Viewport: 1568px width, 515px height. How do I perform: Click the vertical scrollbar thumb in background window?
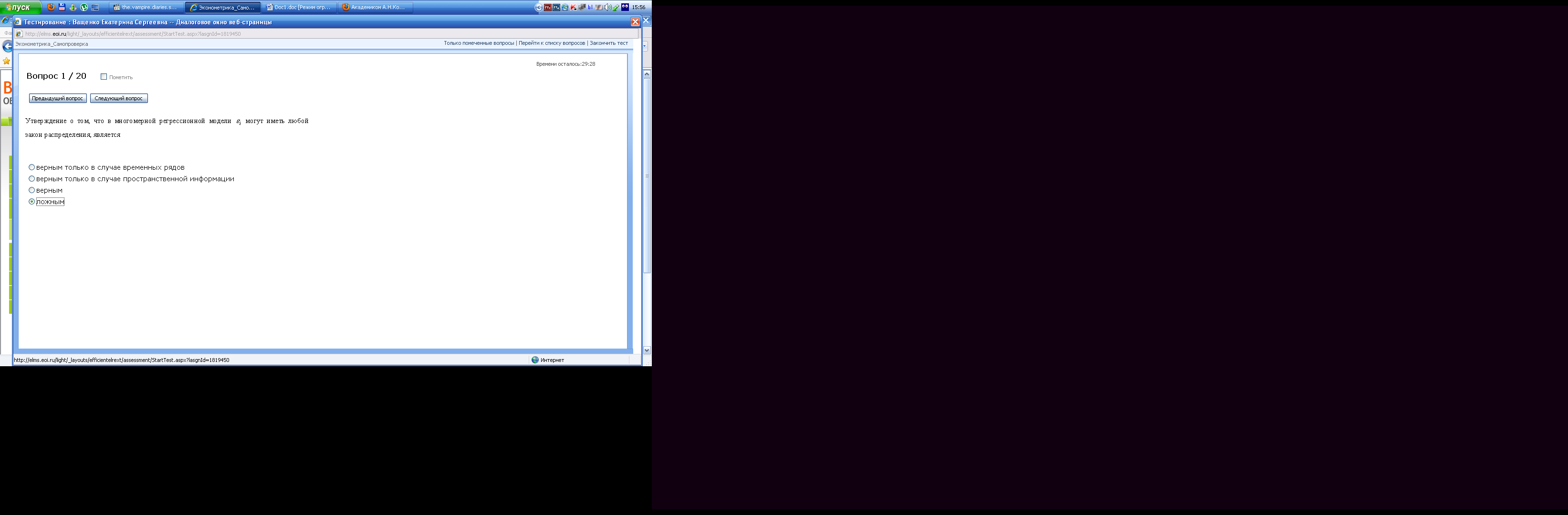pos(647,176)
